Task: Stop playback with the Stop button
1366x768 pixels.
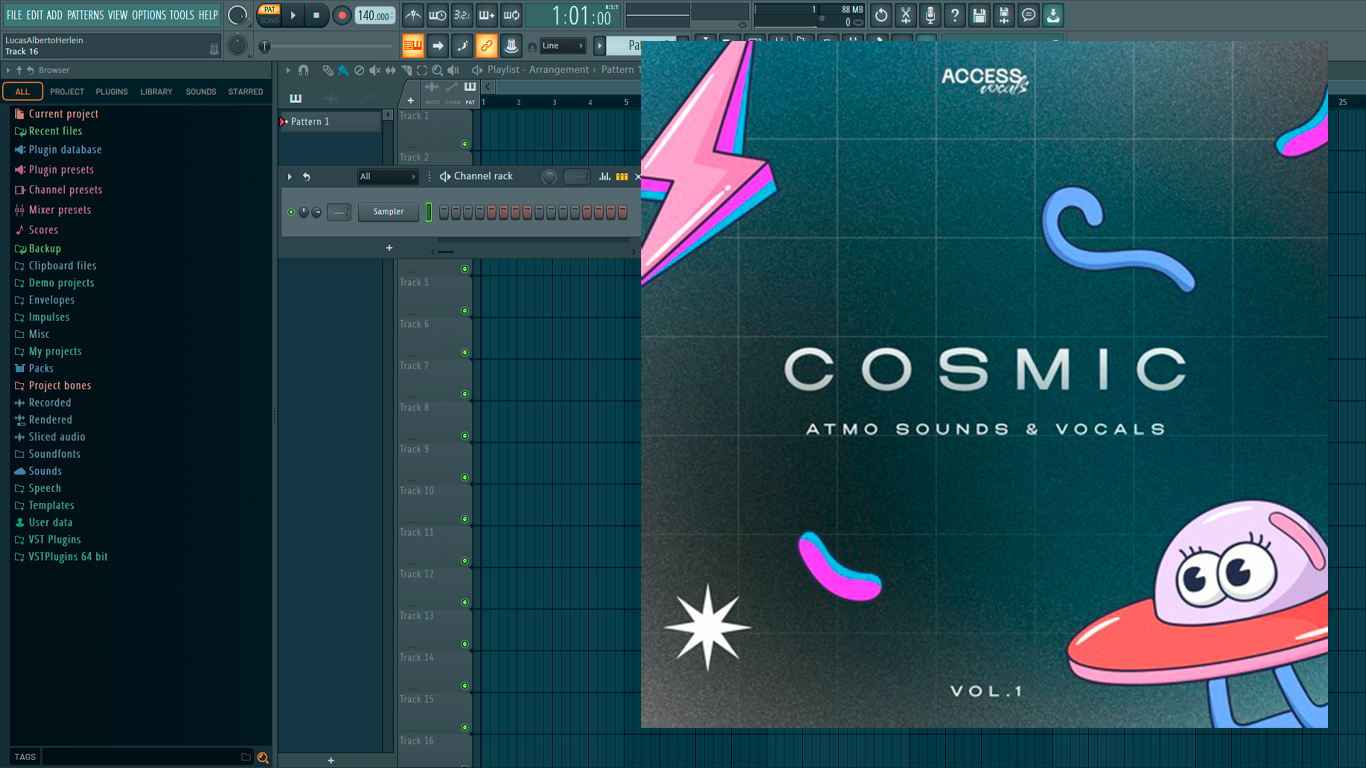Action: 316,15
